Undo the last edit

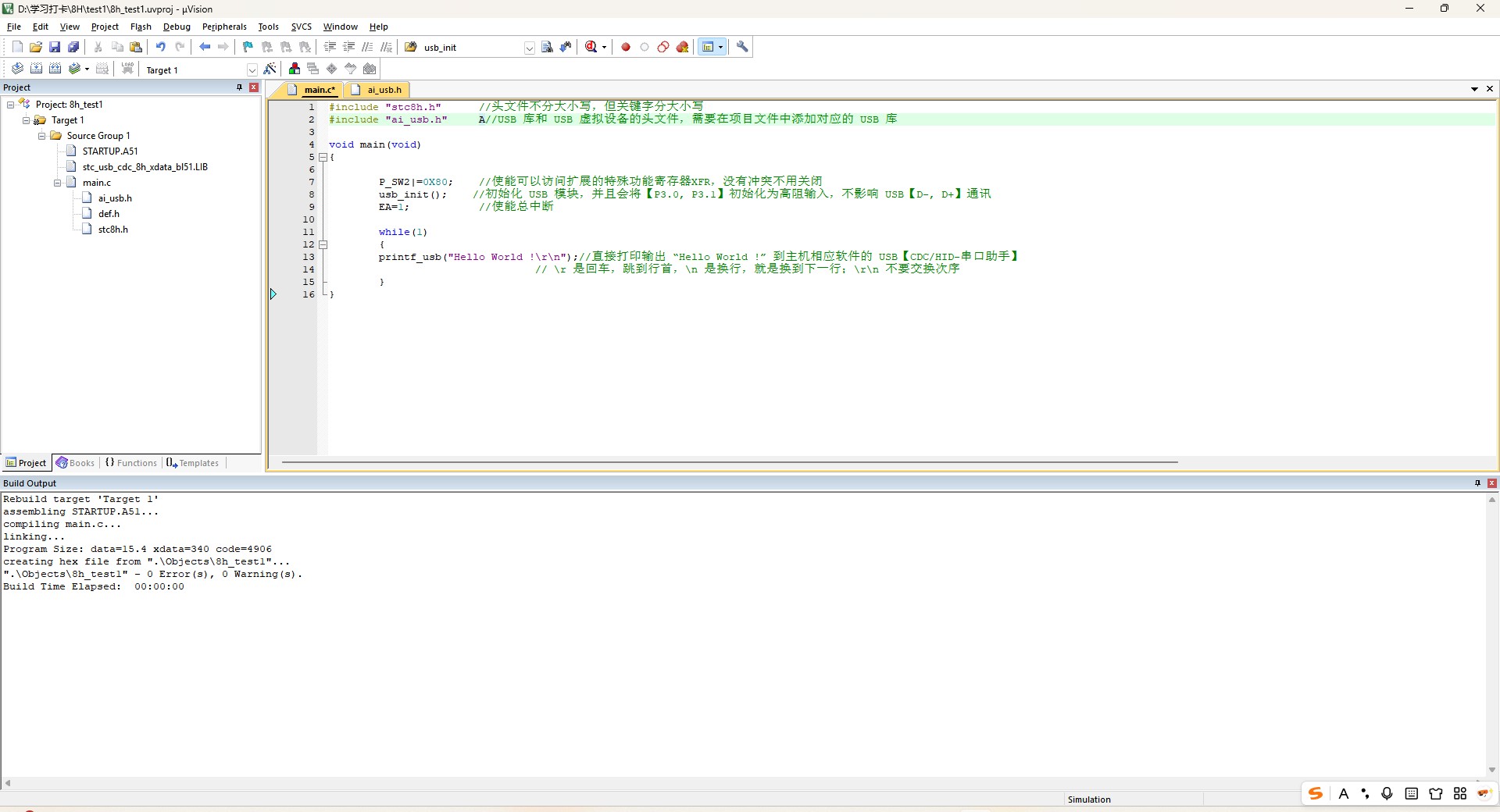[161, 47]
